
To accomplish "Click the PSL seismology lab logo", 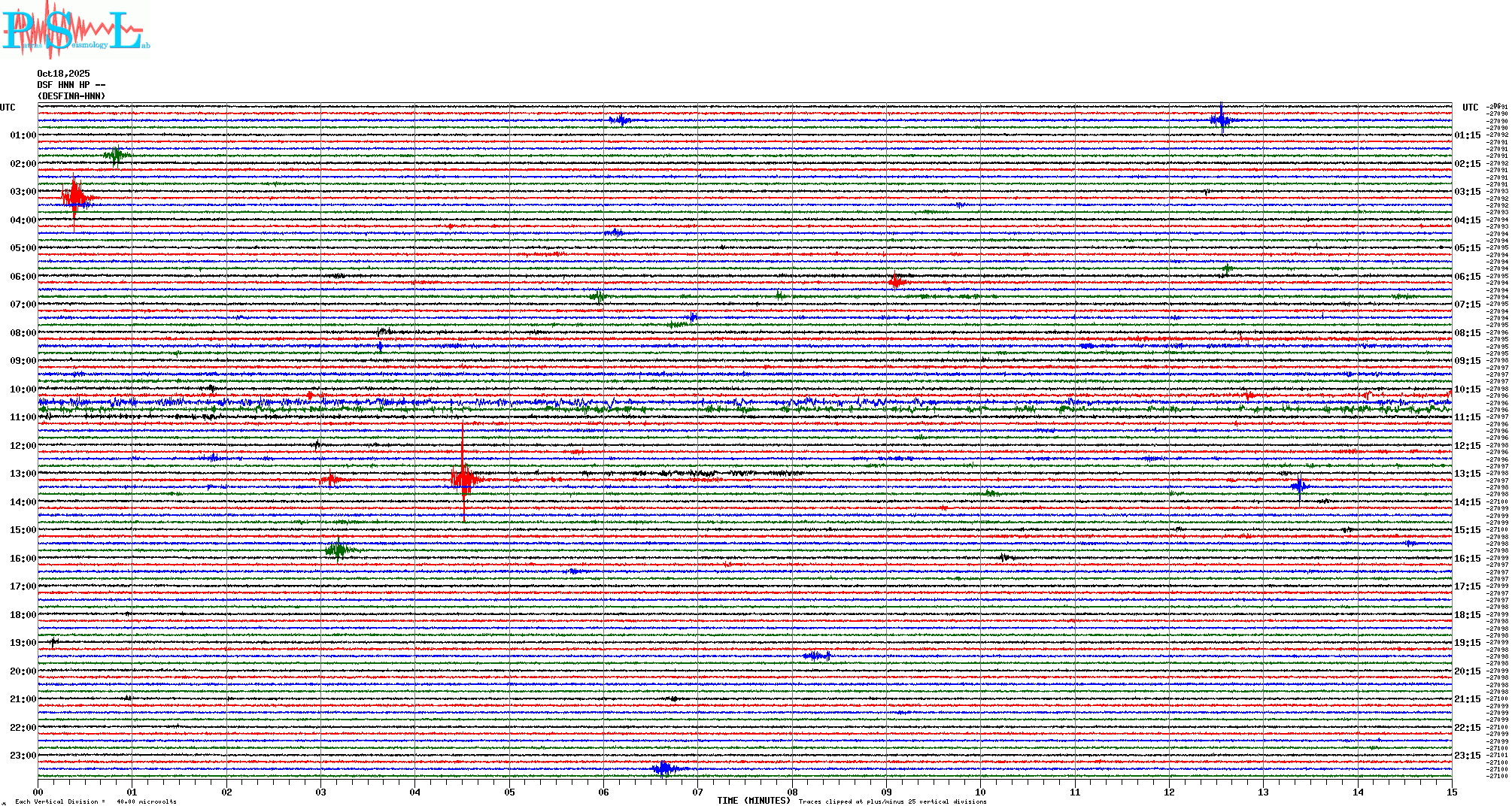I will point(74,30).
